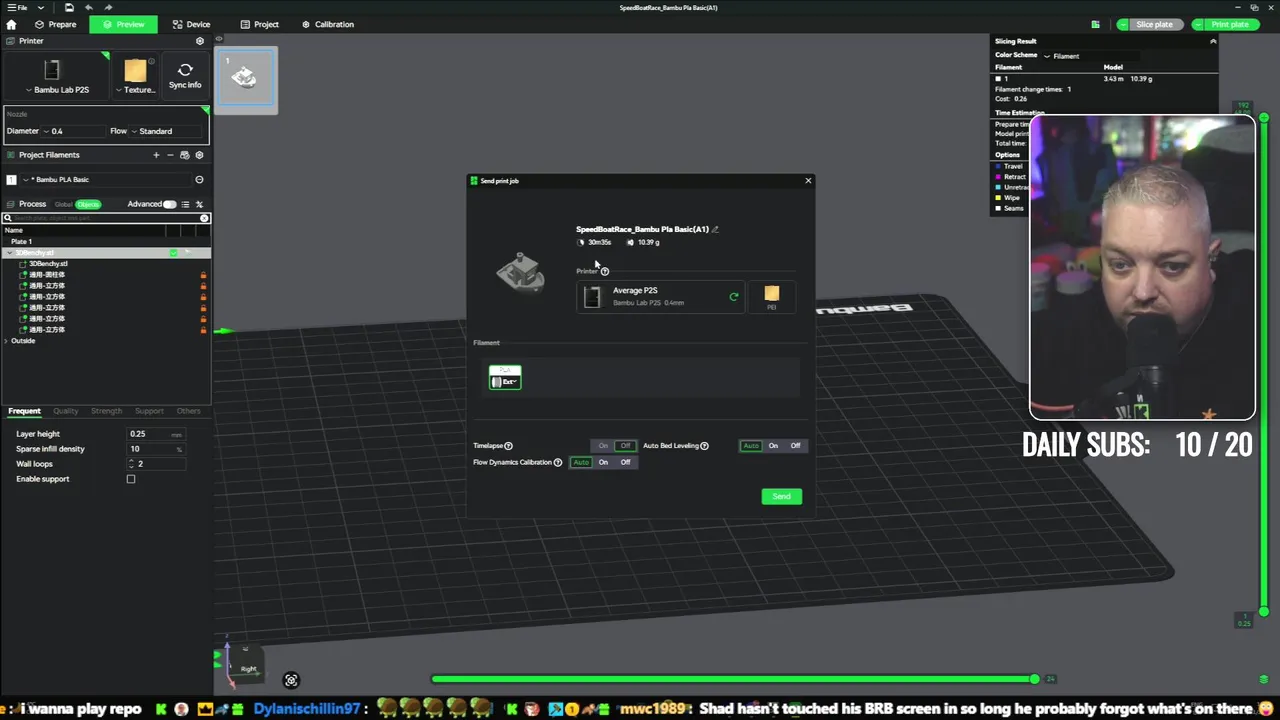Open Project Filaments gear settings
The height and width of the screenshot is (720, 1280).
click(199, 155)
